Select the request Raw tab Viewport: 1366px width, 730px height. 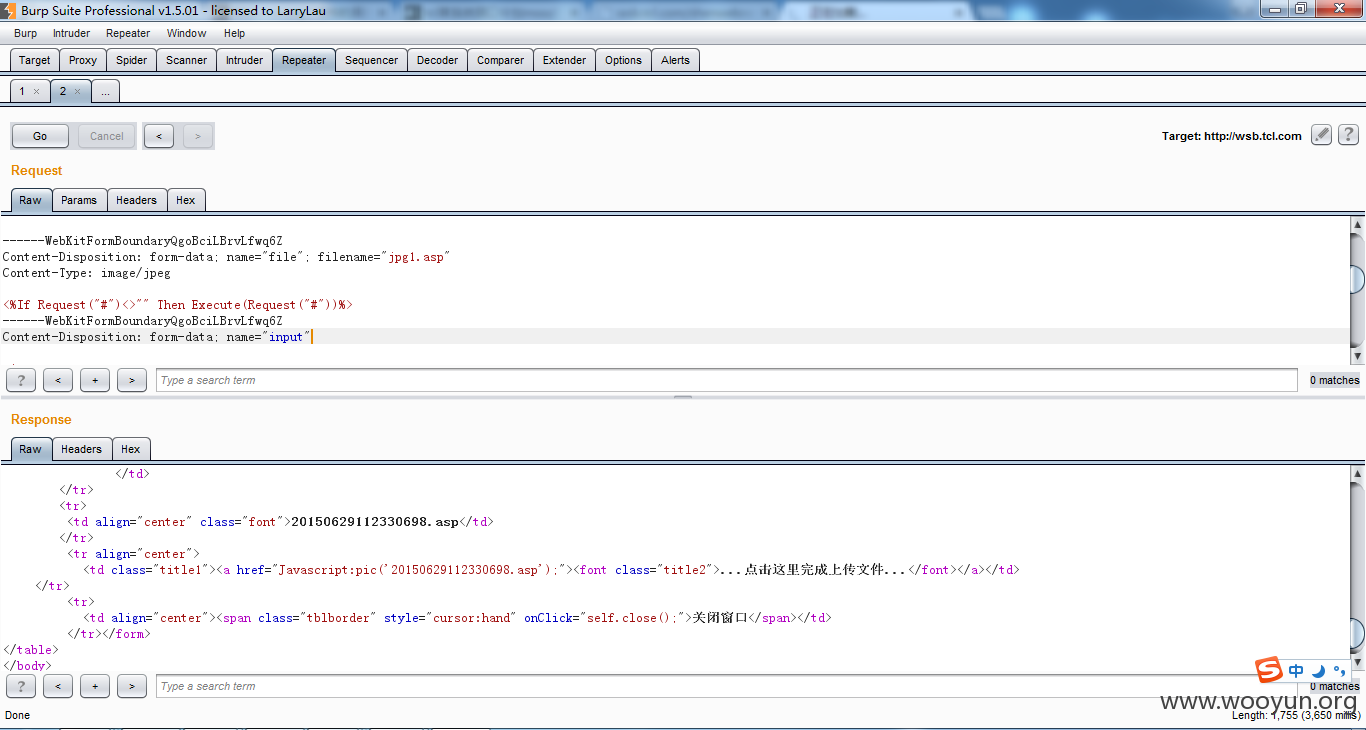31,200
